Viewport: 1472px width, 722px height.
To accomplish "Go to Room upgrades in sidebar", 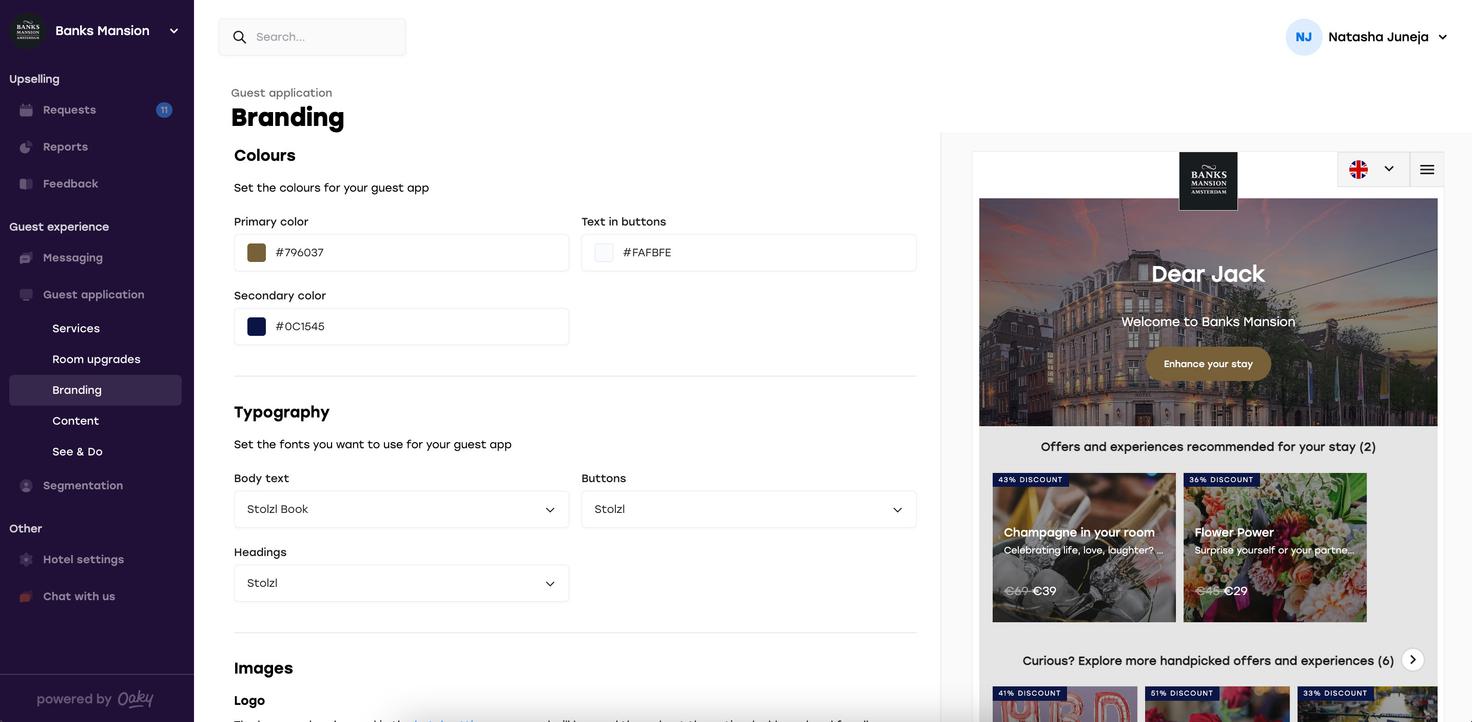I will pos(96,360).
